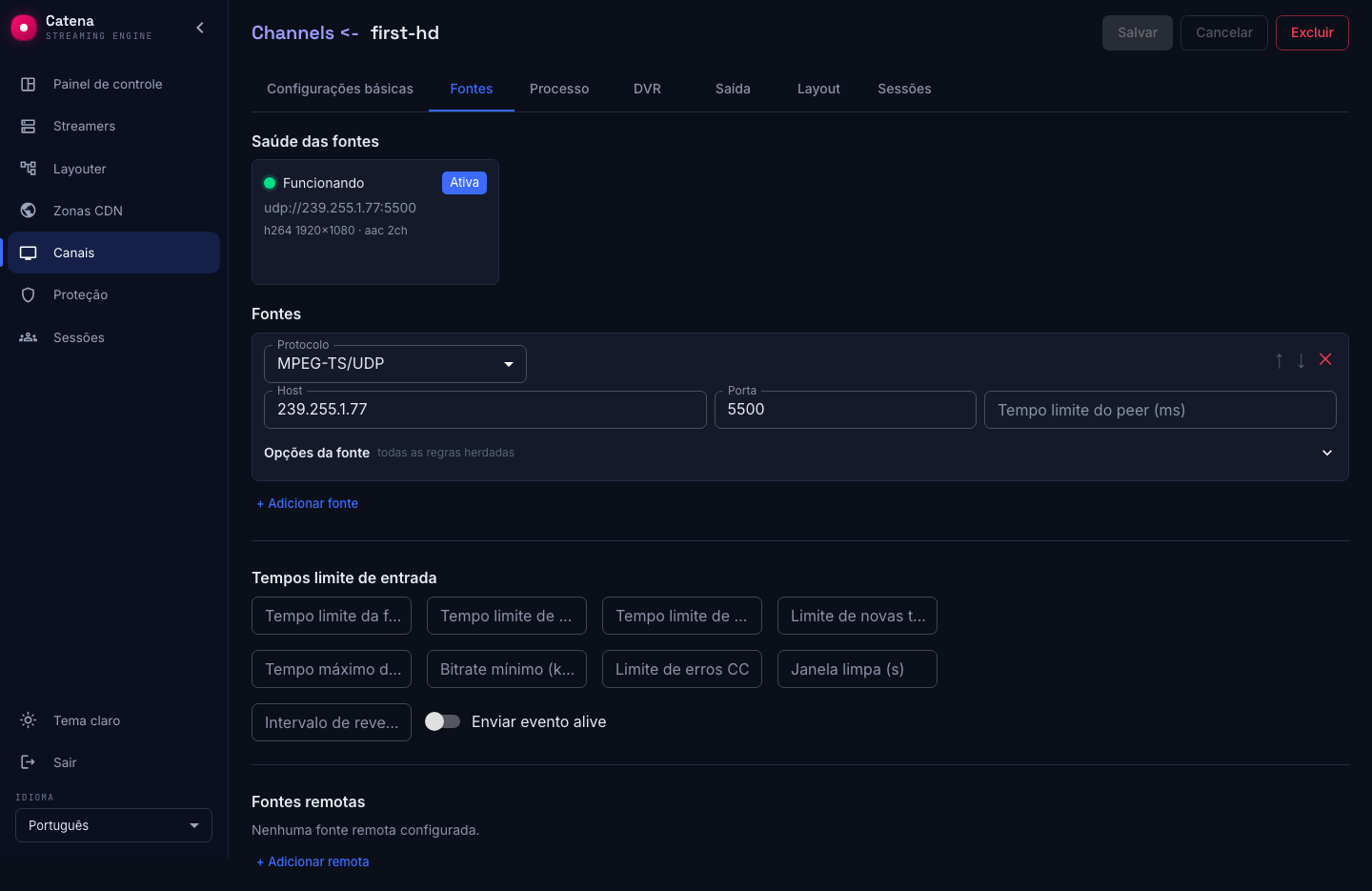Image resolution: width=1372 pixels, height=891 pixels.
Task: Move the source up with the up arrow
Action: tap(1280, 360)
